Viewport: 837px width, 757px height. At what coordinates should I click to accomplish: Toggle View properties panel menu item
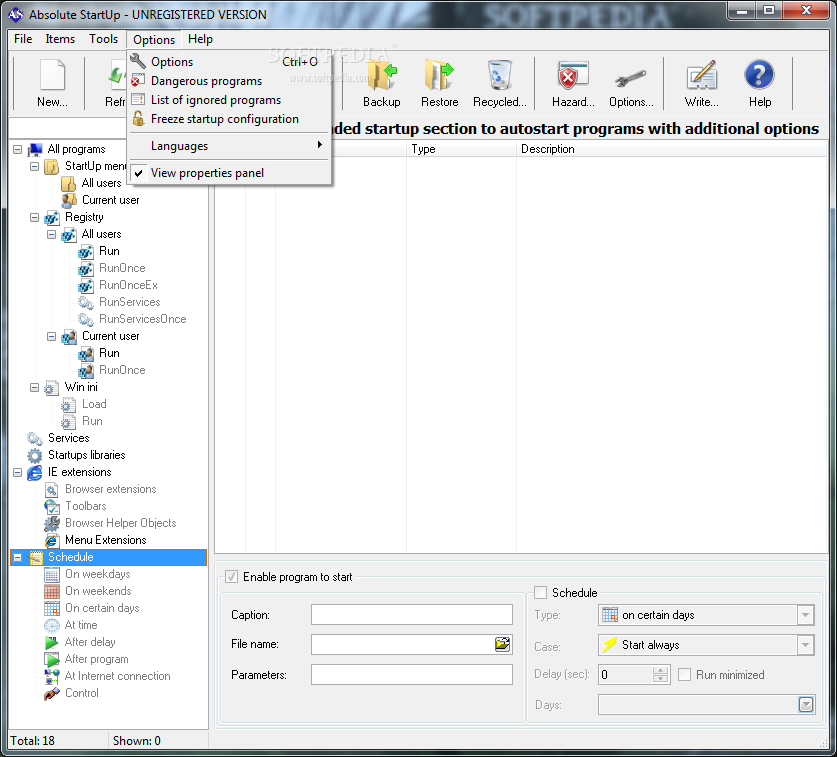pyautogui.click(x=230, y=173)
